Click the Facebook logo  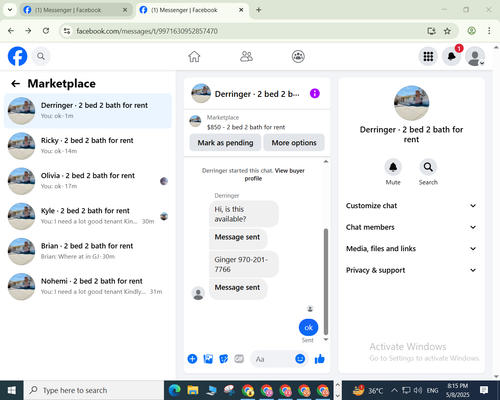(17, 56)
